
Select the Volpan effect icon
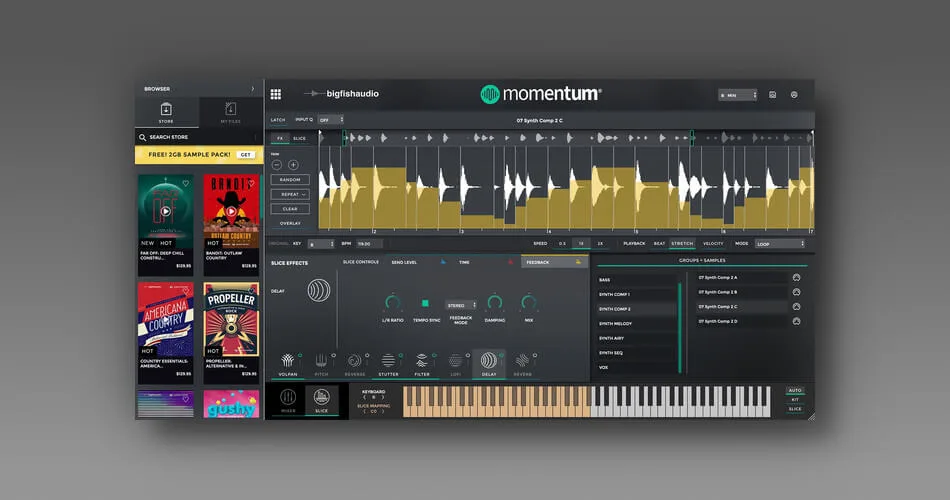tap(288, 361)
